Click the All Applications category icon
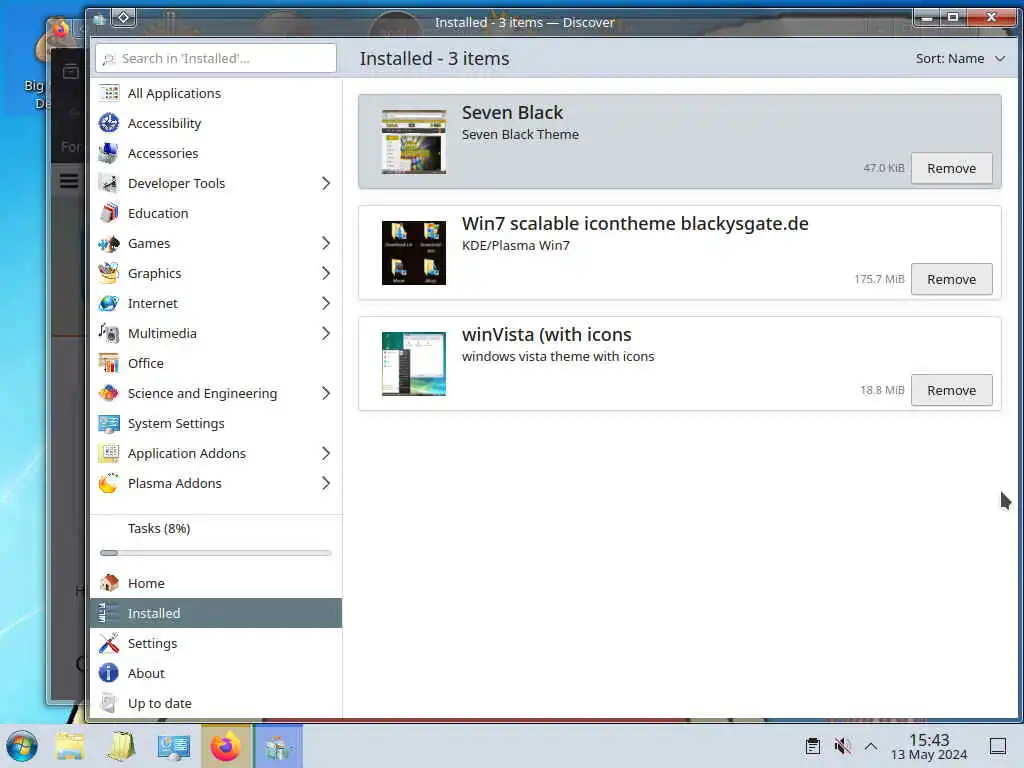 click(109, 93)
